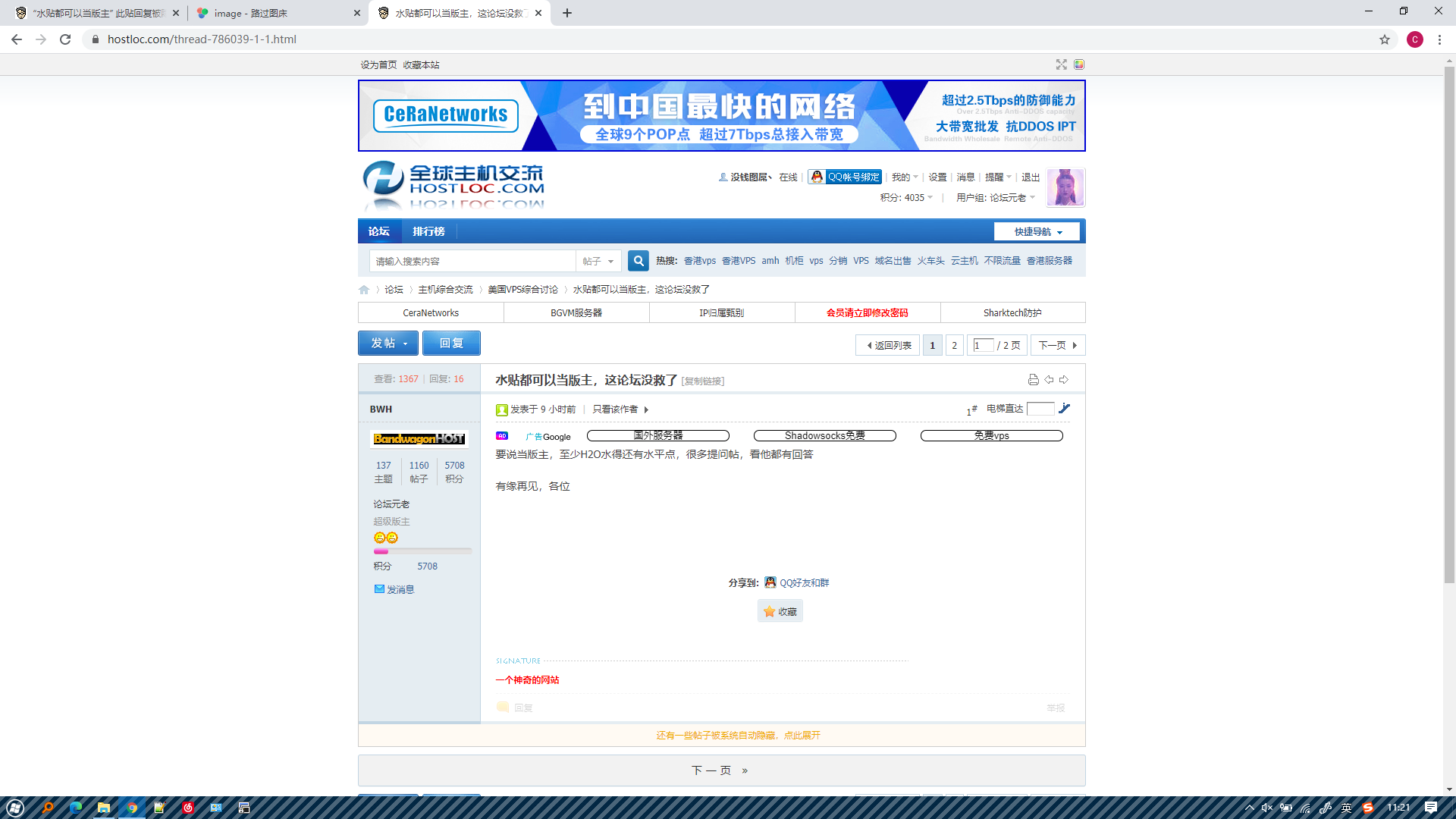Click the 回复 reply button
The image size is (1456, 819).
click(451, 344)
